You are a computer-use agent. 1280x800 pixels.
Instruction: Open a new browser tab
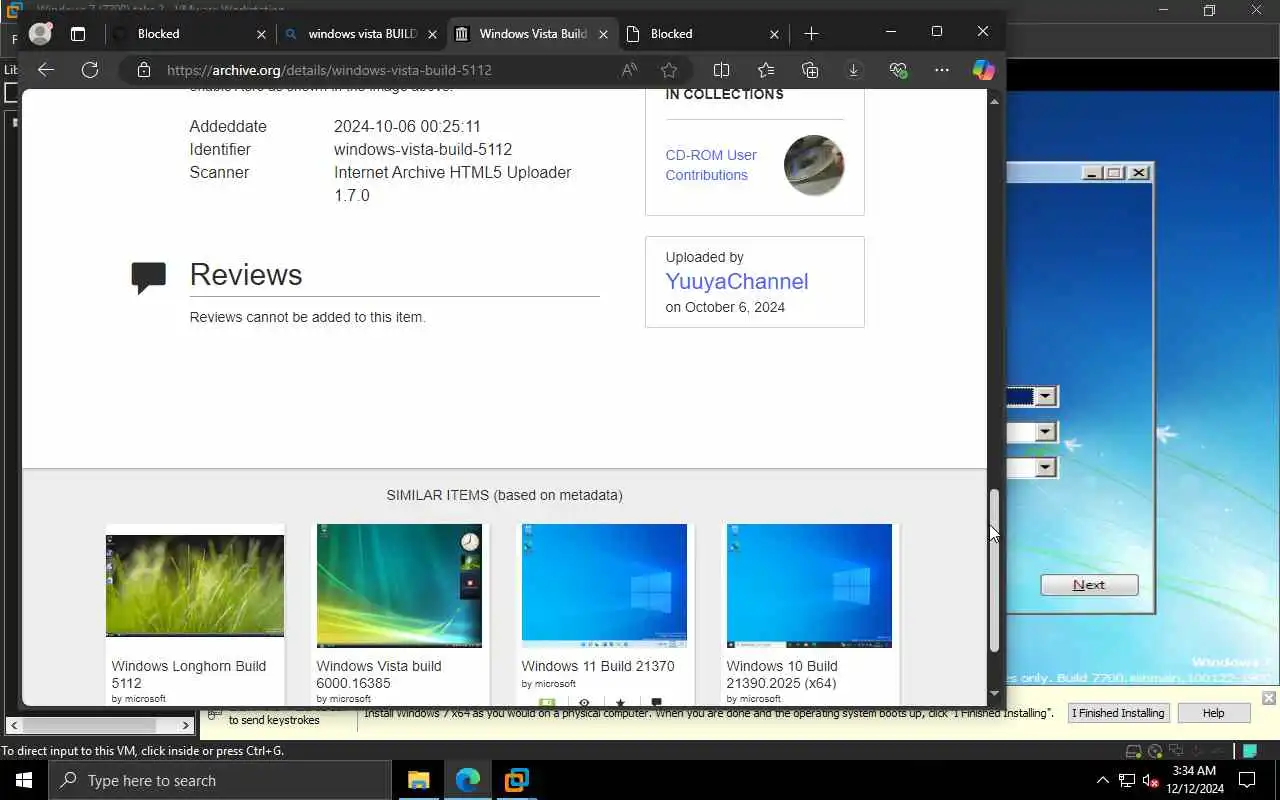(811, 34)
